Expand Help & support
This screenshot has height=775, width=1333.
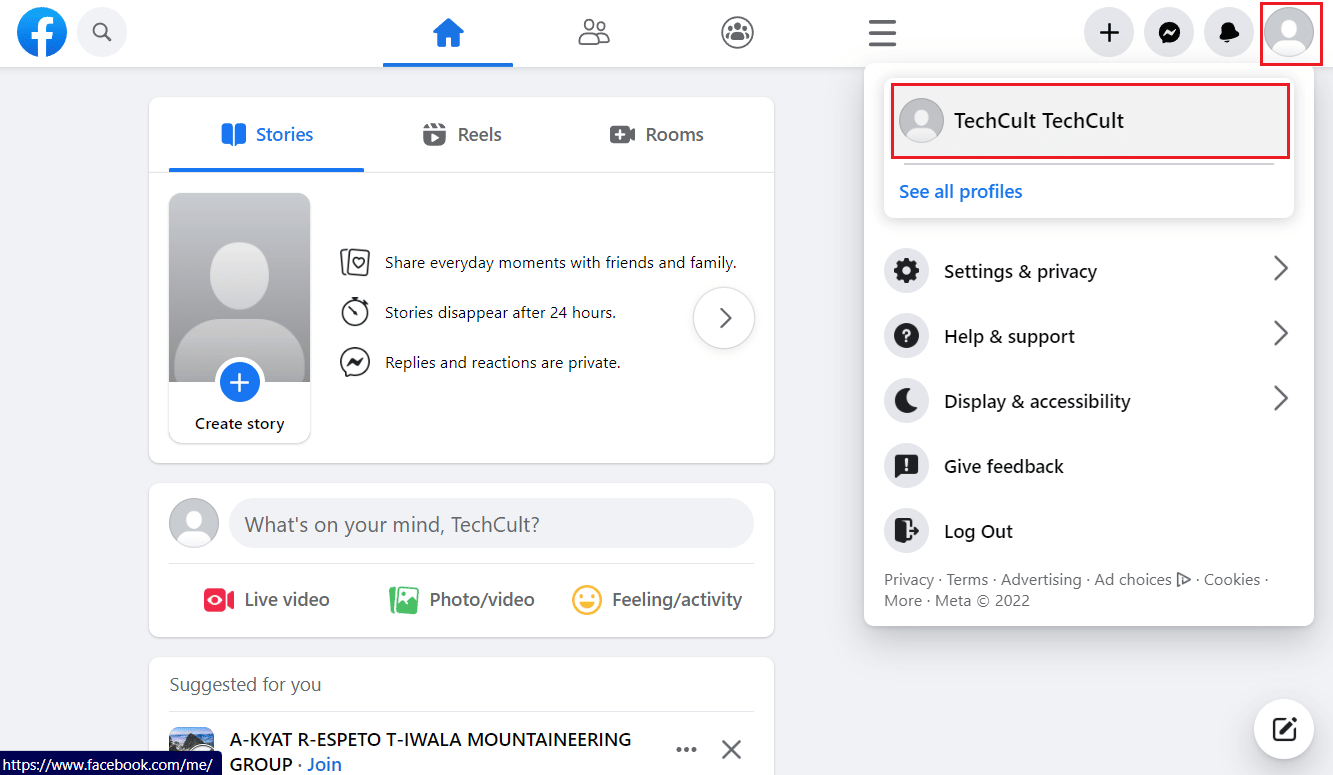point(1008,336)
